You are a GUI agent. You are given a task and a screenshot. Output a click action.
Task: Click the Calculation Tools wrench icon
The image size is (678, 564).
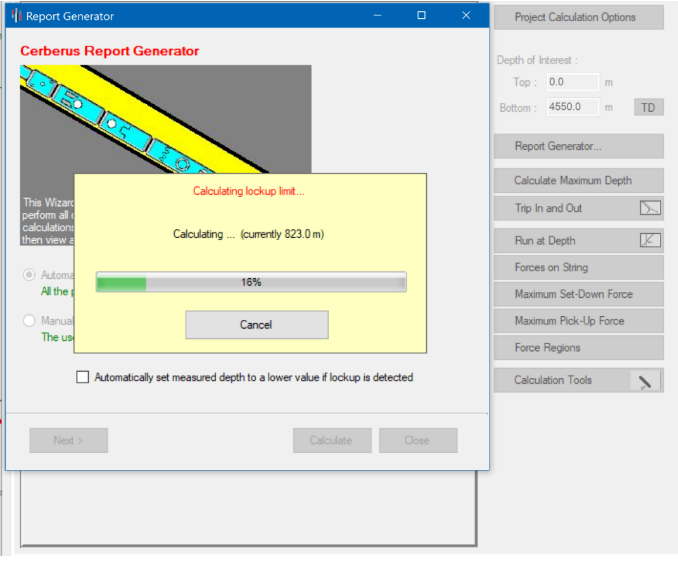(645, 381)
